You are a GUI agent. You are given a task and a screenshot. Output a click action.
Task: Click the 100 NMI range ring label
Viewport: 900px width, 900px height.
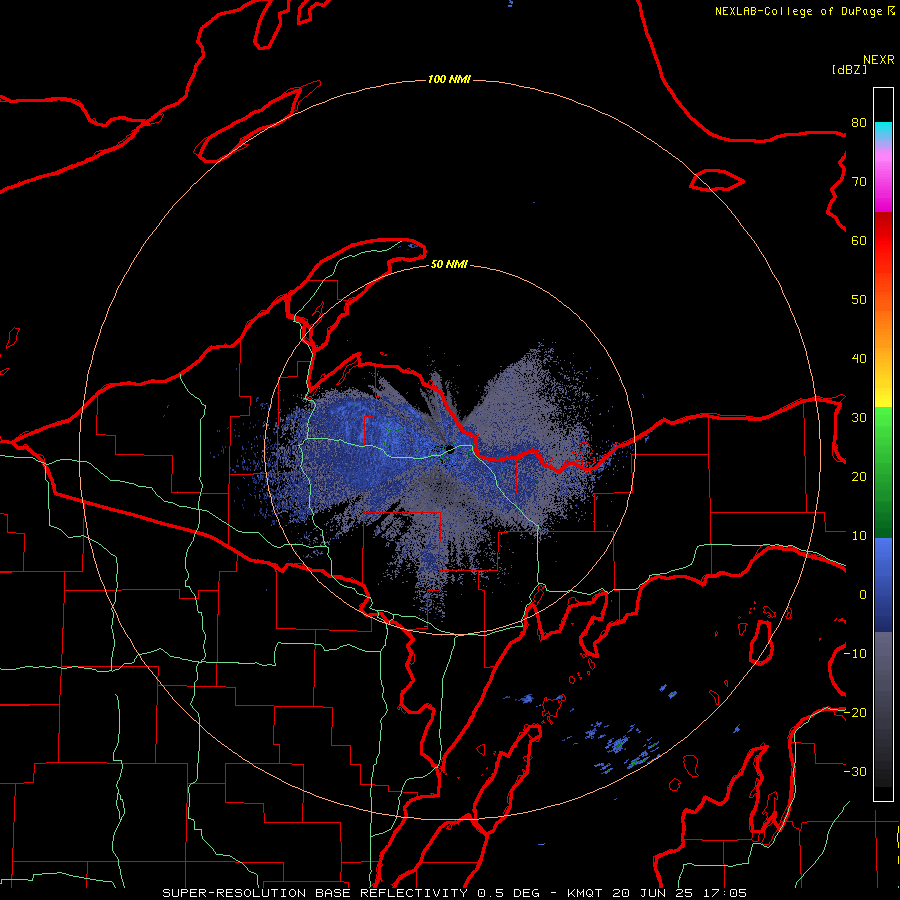coord(449,79)
